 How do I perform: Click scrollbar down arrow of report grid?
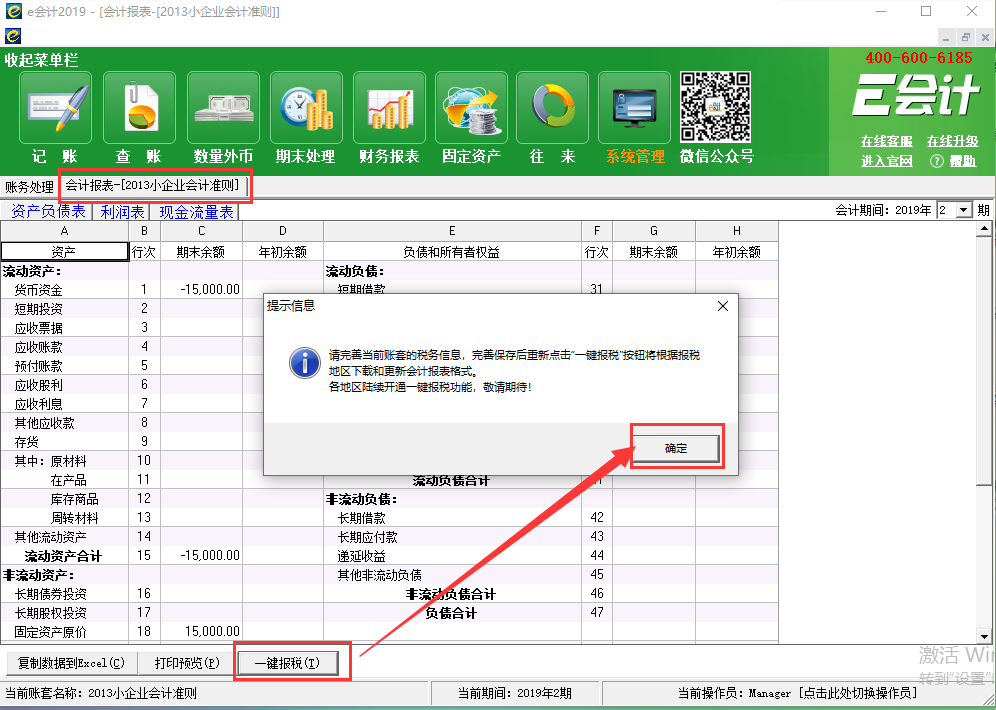tap(985, 636)
